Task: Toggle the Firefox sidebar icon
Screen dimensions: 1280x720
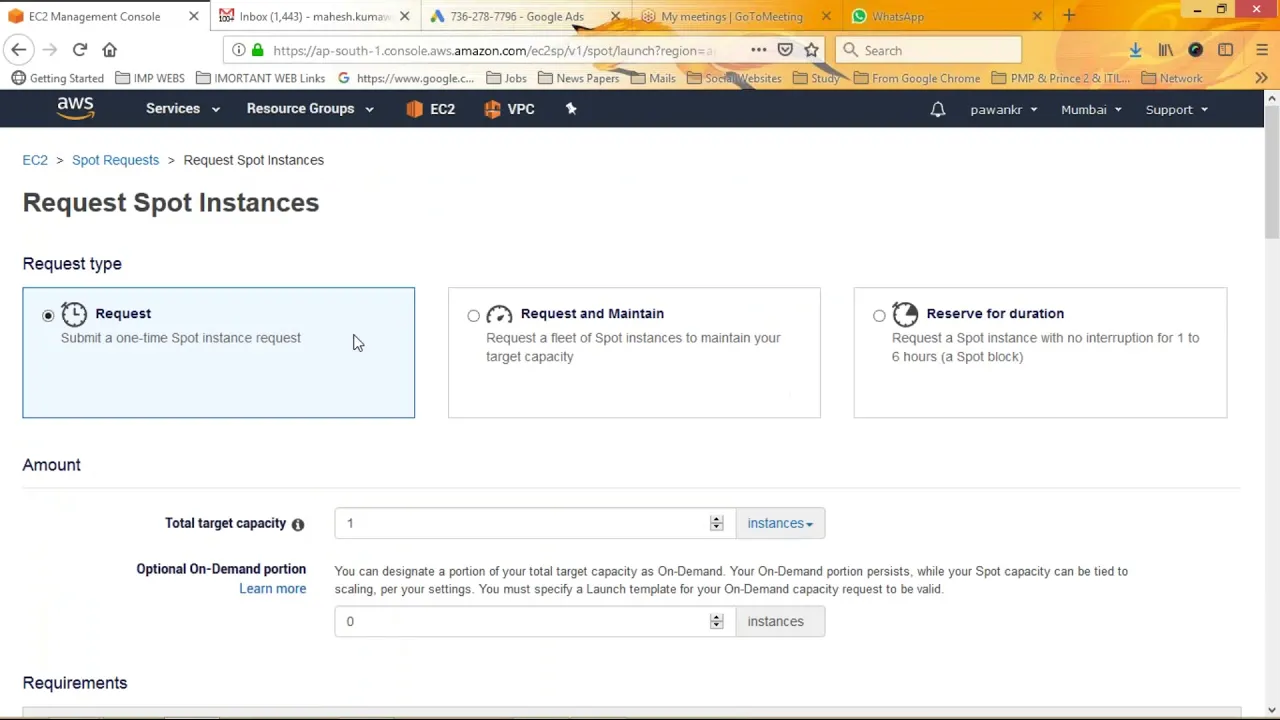Action: (1225, 50)
